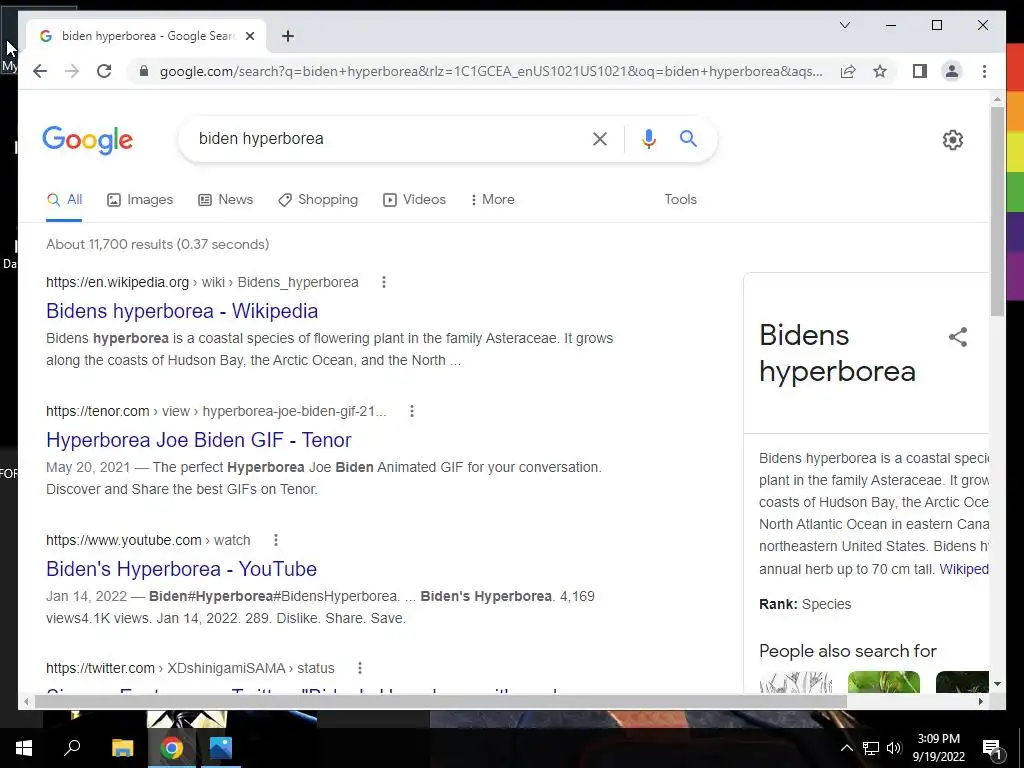This screenshot has width=1024, height=768.
Task: Open File Explorer from the taskbar
Action: tap(123, 748)
